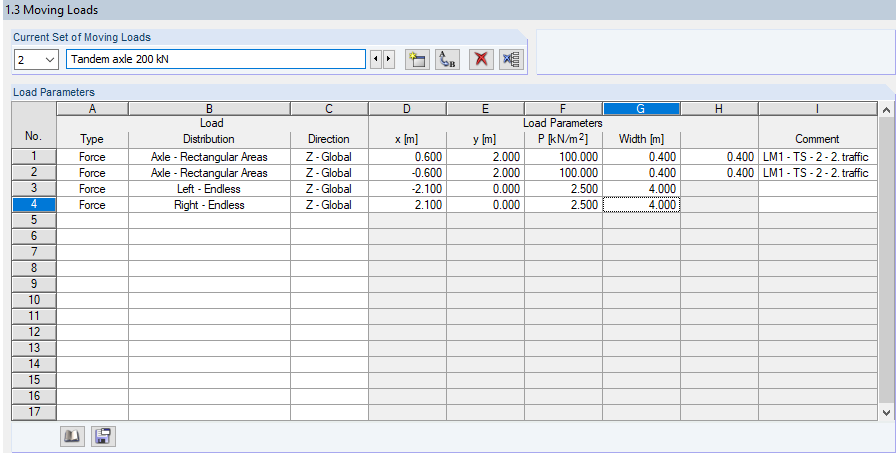Viewport: 896px width, 453px height.
Task: Select highlighted row number 4 header
Action: (34, 205)
